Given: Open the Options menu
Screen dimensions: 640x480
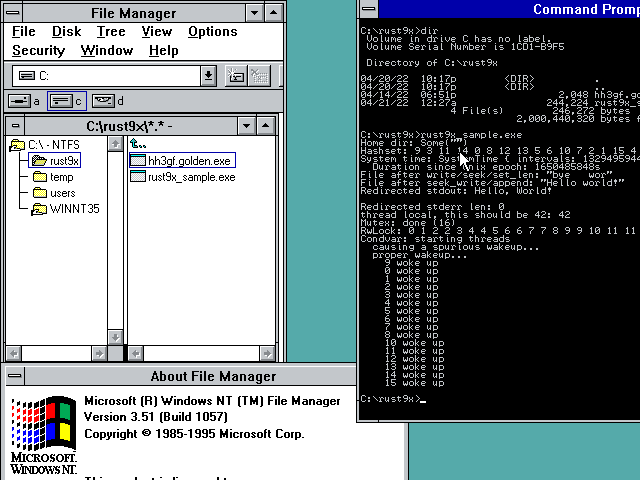Looking at the screenshot, I should tap(212, 31).
